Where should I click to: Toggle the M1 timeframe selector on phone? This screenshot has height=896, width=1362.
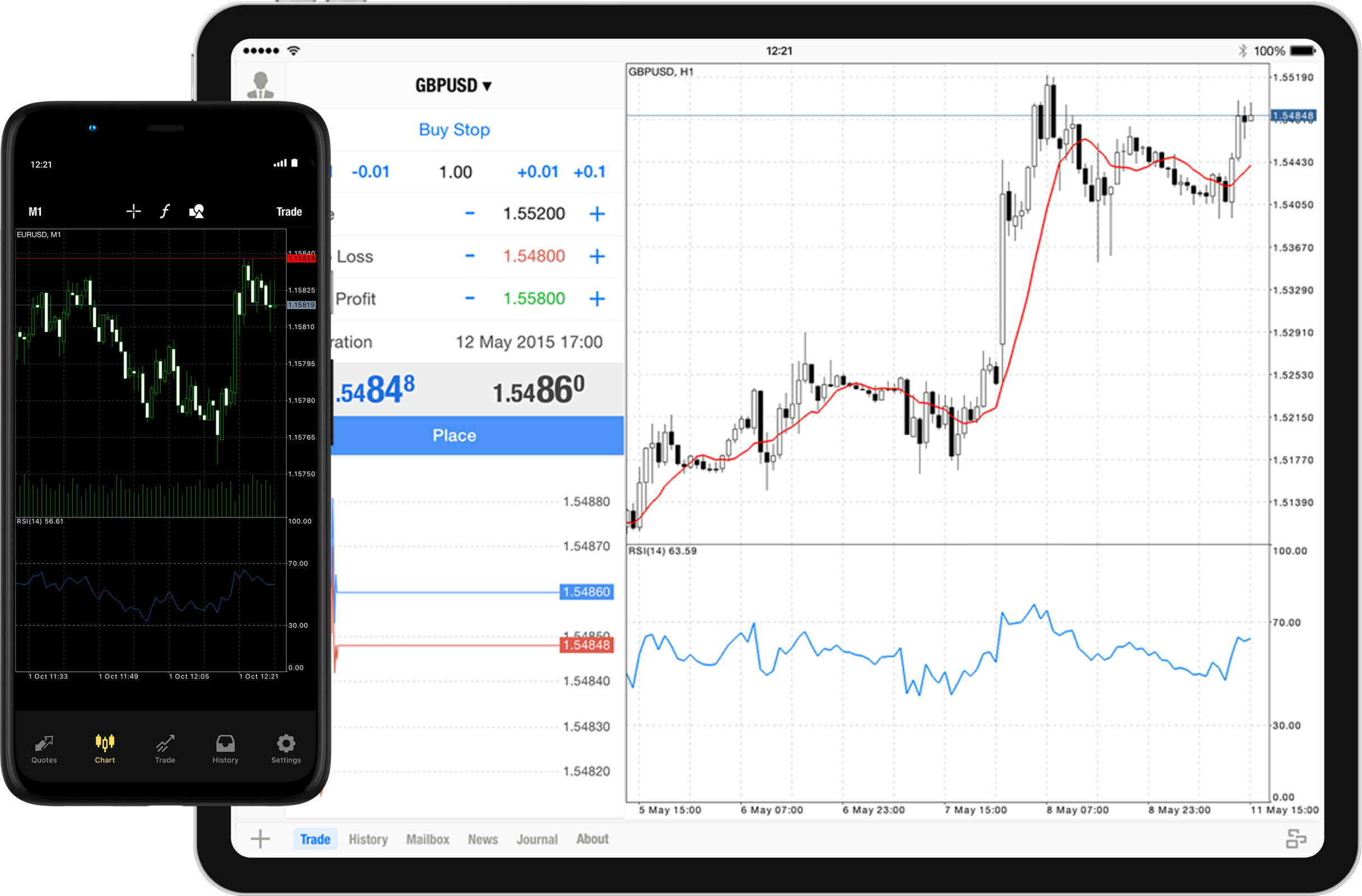(29, 211)
